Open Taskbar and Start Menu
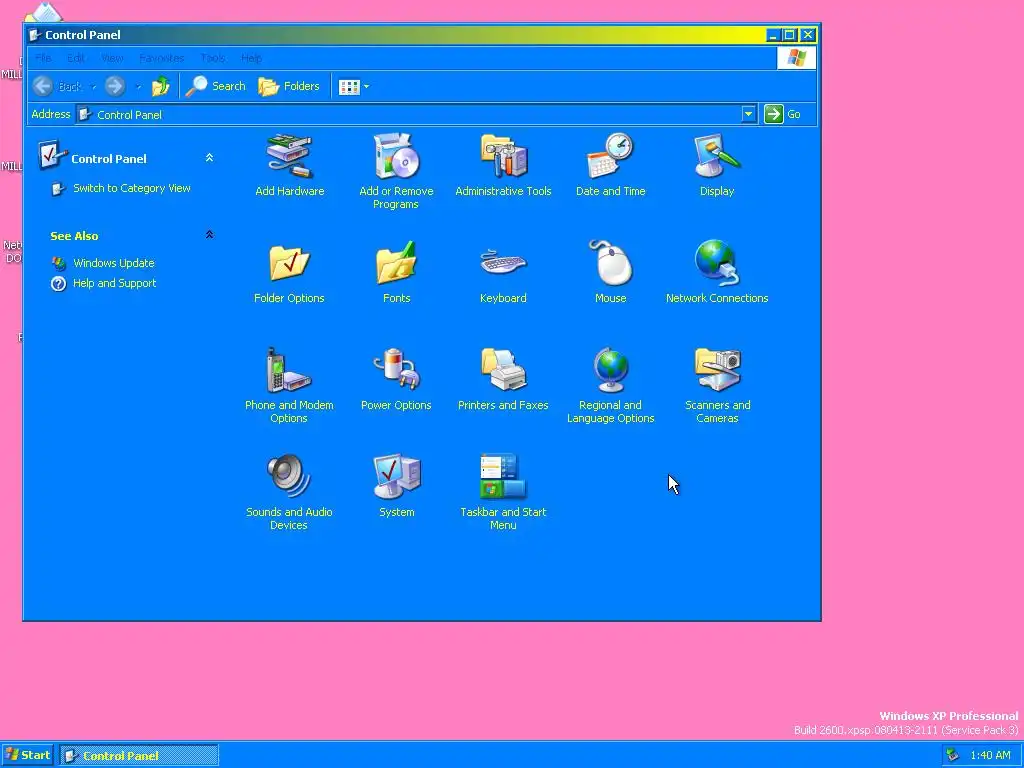Viewport: 1024px width, 768px height. 503,492
